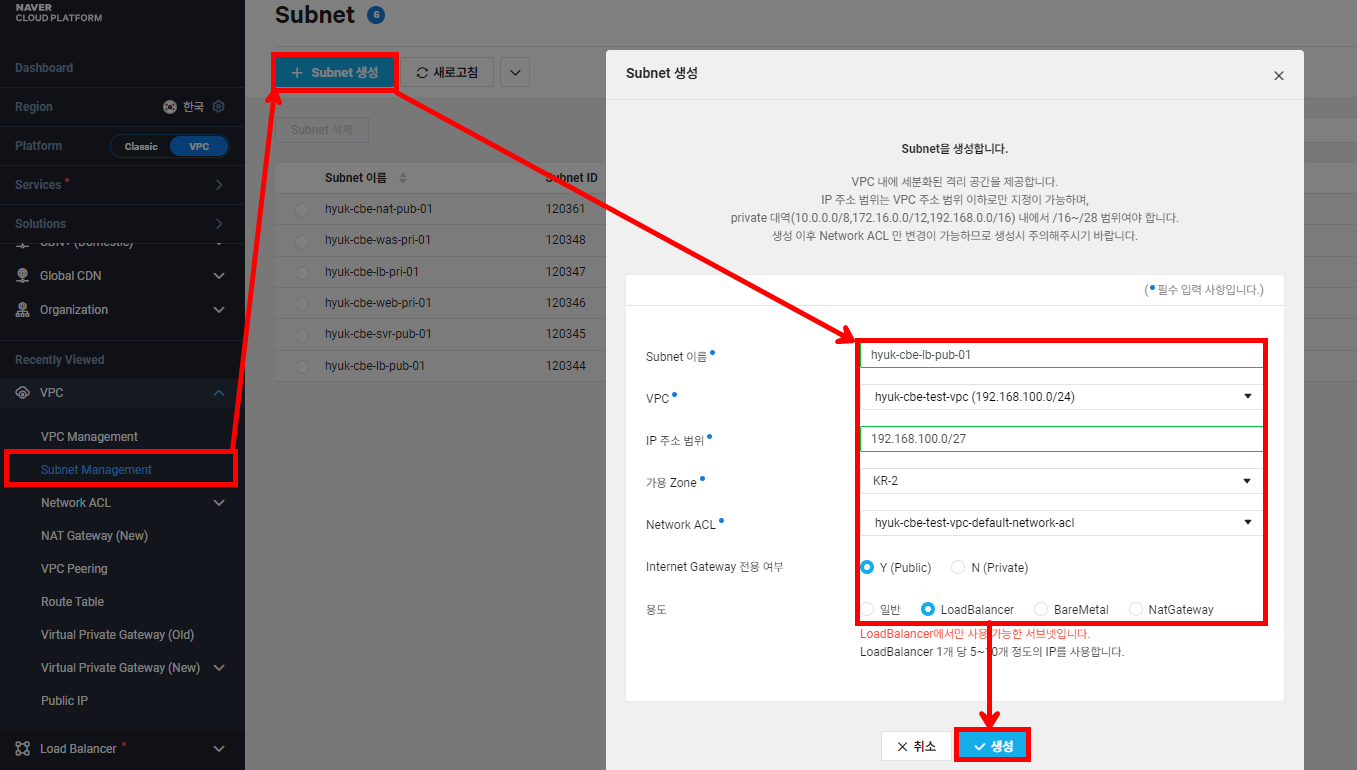Click the sort arrows beside Subnet name column
Screen dimensions: 1357x770
point(403,178)
